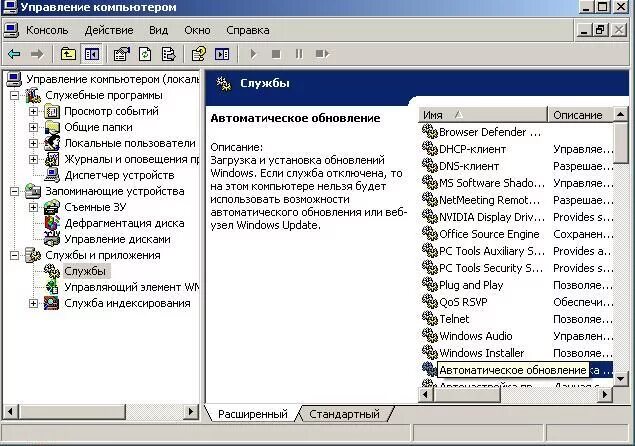
Task: Open the Консоль menu
Action: [47, 30]
